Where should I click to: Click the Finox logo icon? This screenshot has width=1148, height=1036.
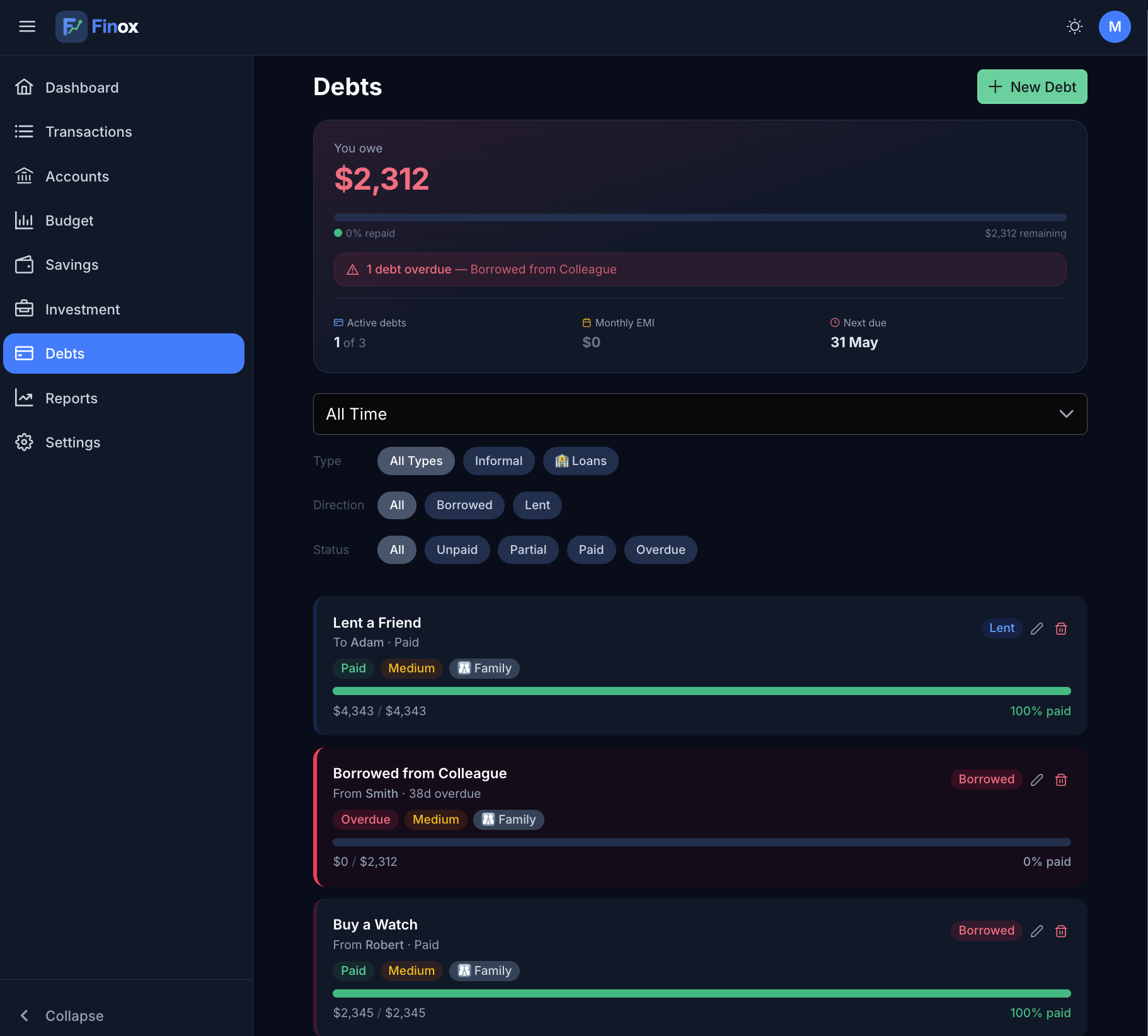pyautogui.click(x=71, y=26)
